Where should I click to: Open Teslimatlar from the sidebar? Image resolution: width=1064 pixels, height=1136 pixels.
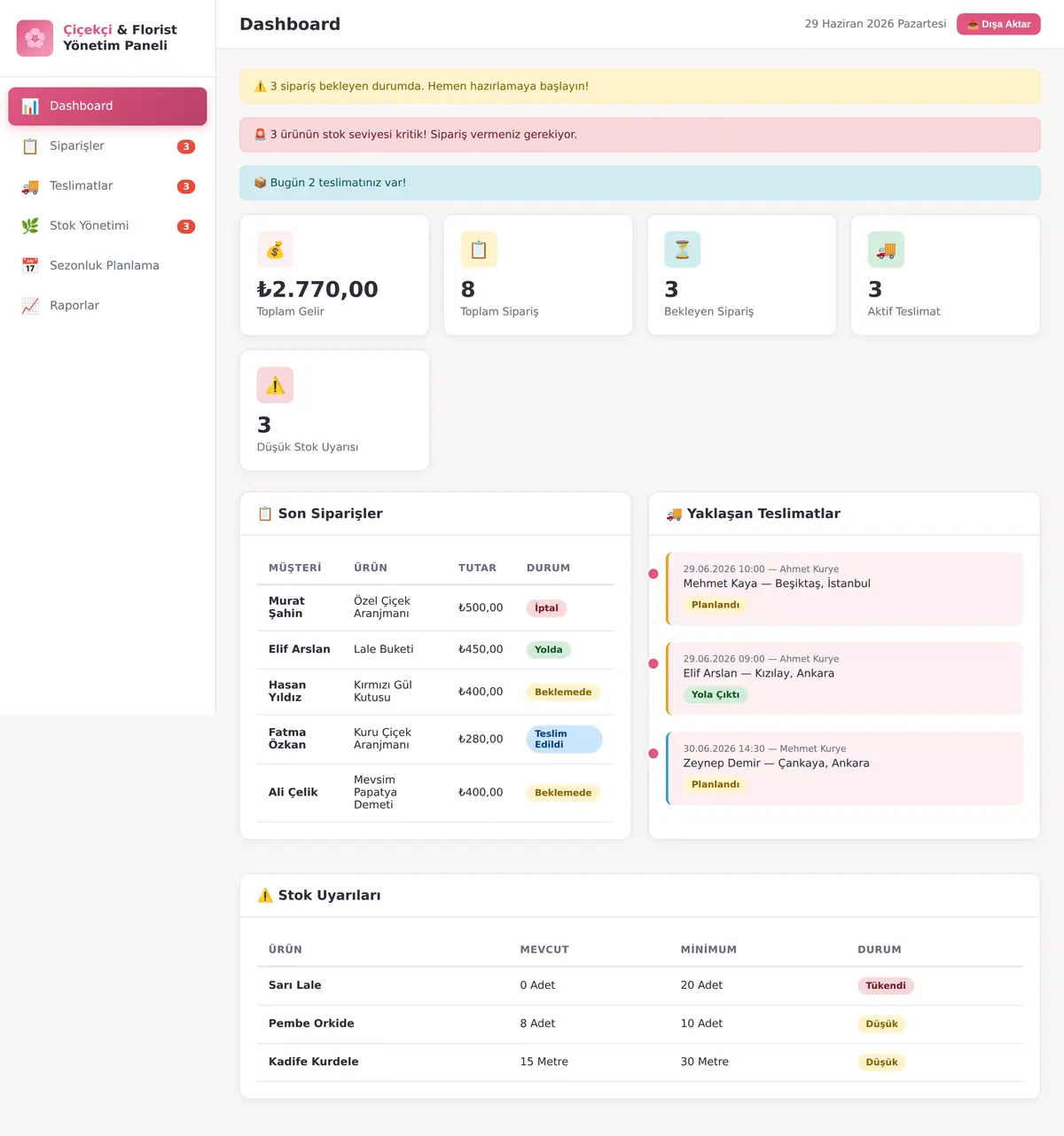click(107, 186)
